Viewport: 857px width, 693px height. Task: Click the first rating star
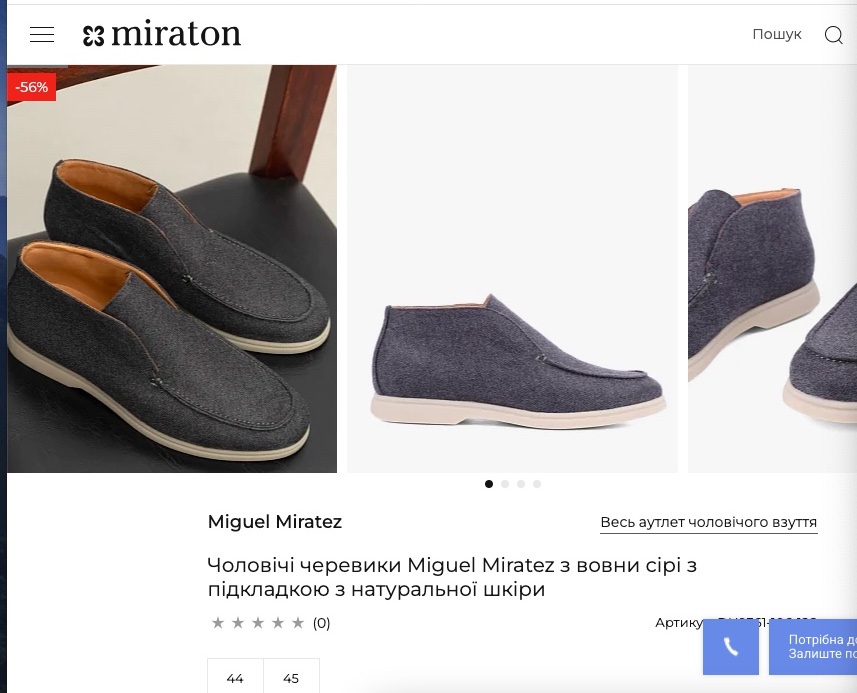click(x=218, y=623)
